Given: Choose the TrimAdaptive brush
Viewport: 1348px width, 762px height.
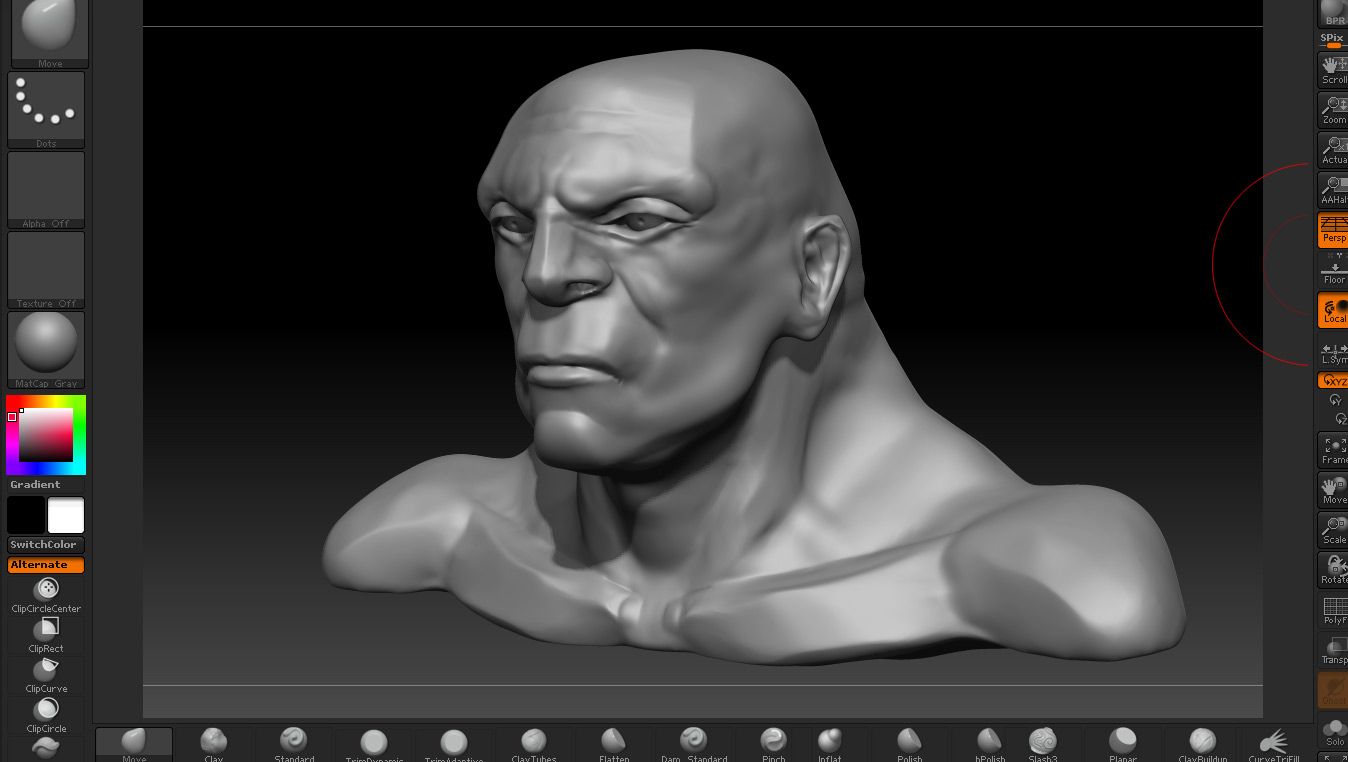Looking at the screenshot, I should pyautogui.click(x=454, y=745).
